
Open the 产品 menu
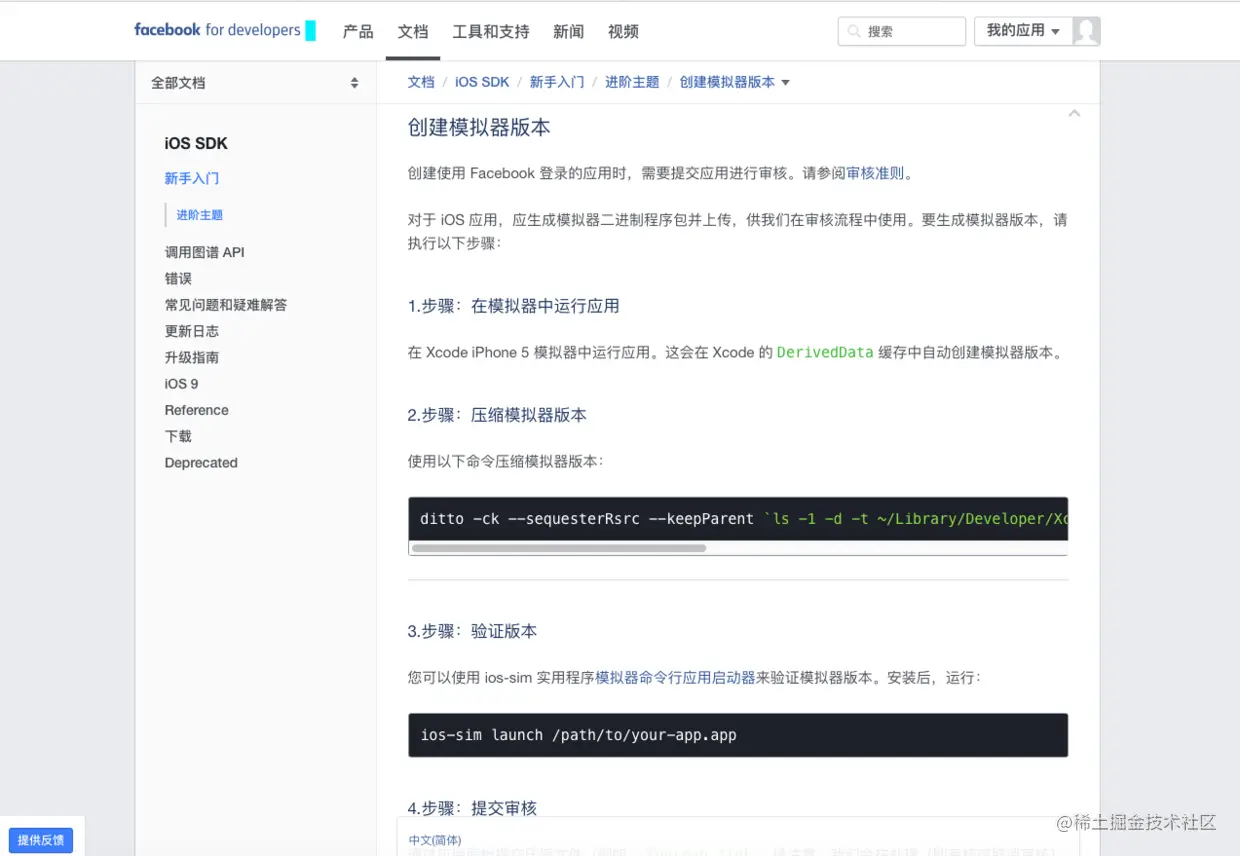(358, 32)
